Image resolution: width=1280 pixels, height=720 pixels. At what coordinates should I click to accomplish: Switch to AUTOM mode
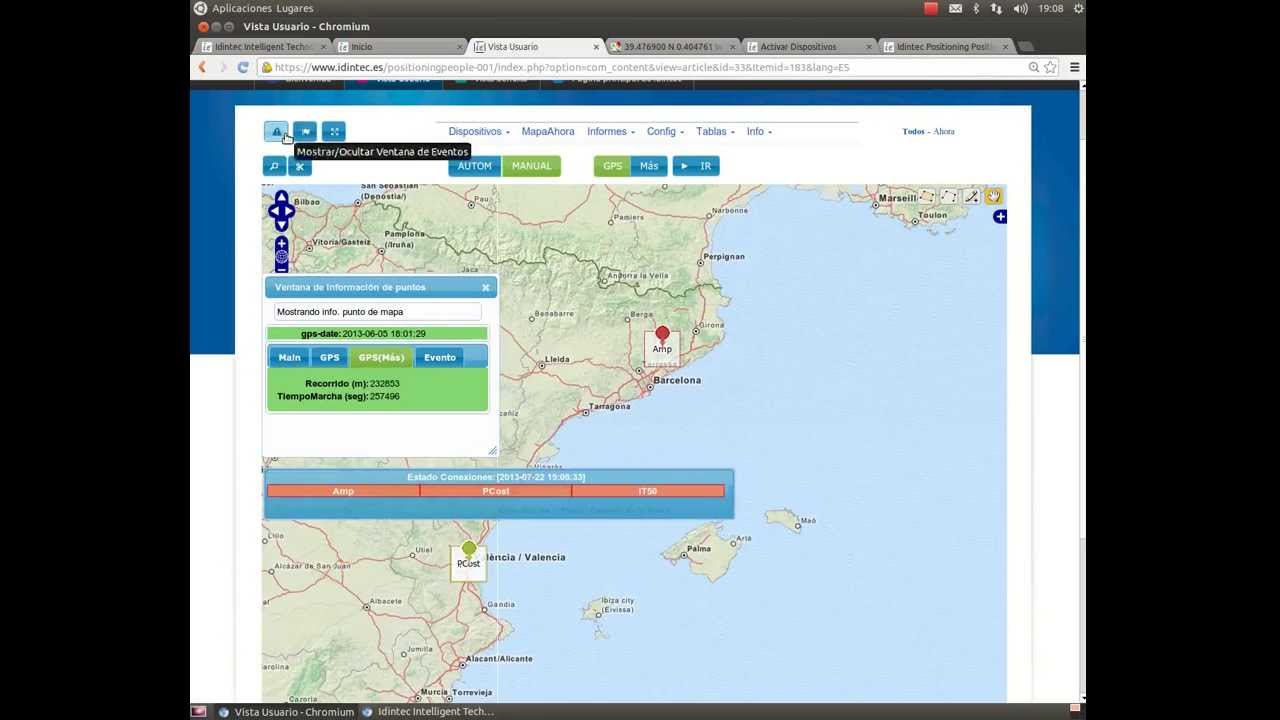coord(475,166)
